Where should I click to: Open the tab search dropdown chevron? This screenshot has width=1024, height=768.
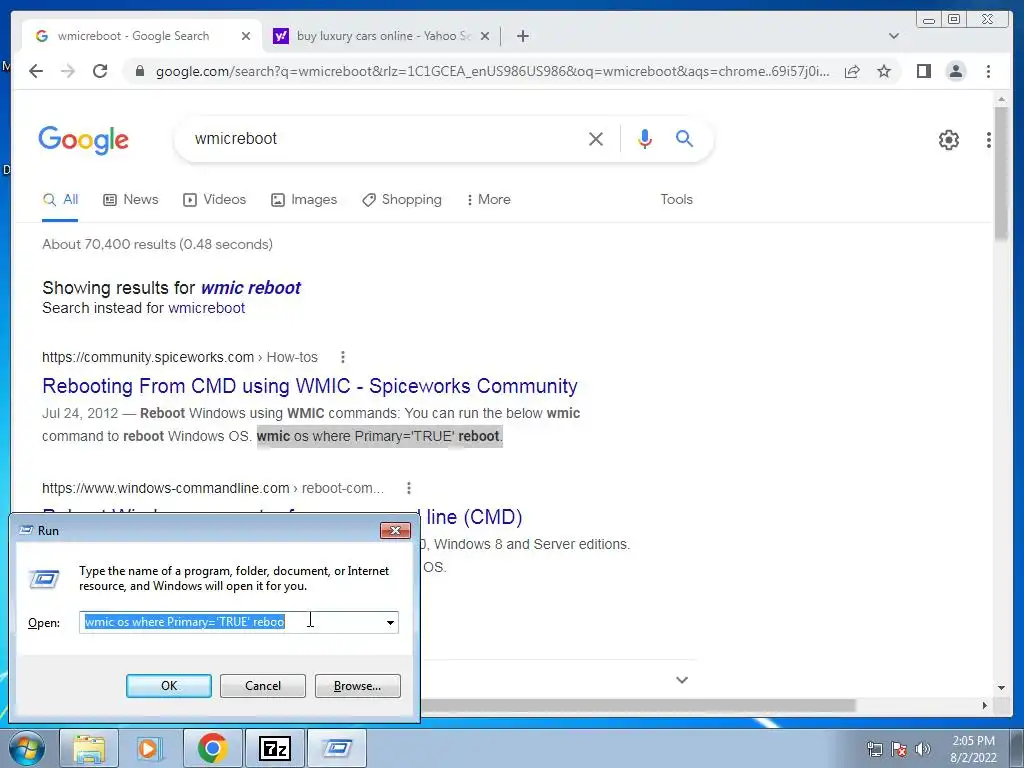pyautogui.click(x=893, y=36)
